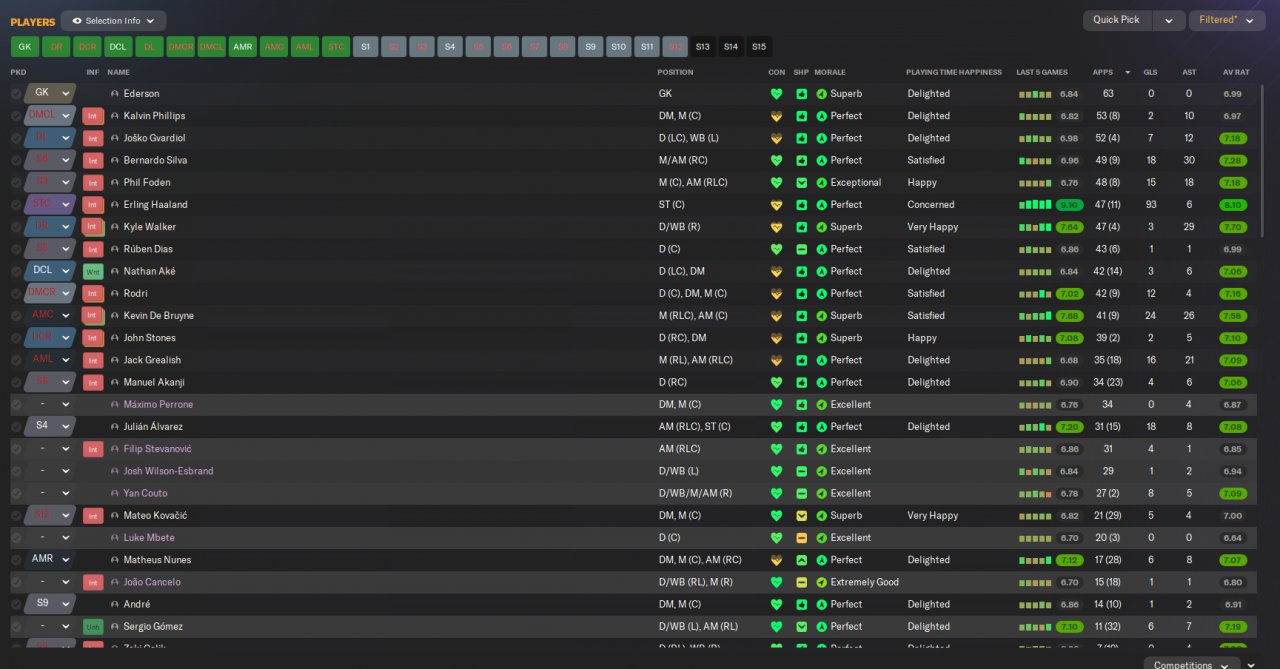Expand the Quick Pick arrow menu
Image resolution: width=1280 pixels, height=669 pixels.
point(1169,20)
